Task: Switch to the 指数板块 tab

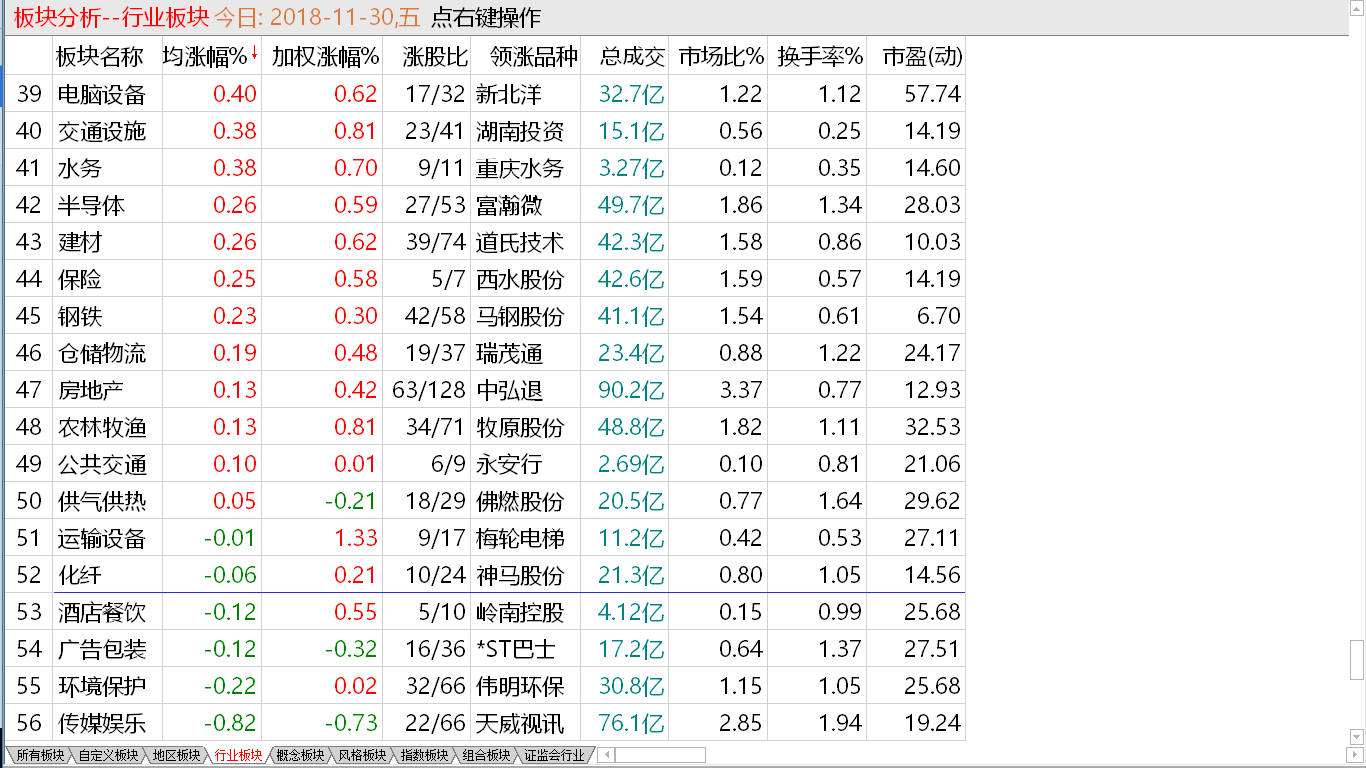Action: coord(424,756)
